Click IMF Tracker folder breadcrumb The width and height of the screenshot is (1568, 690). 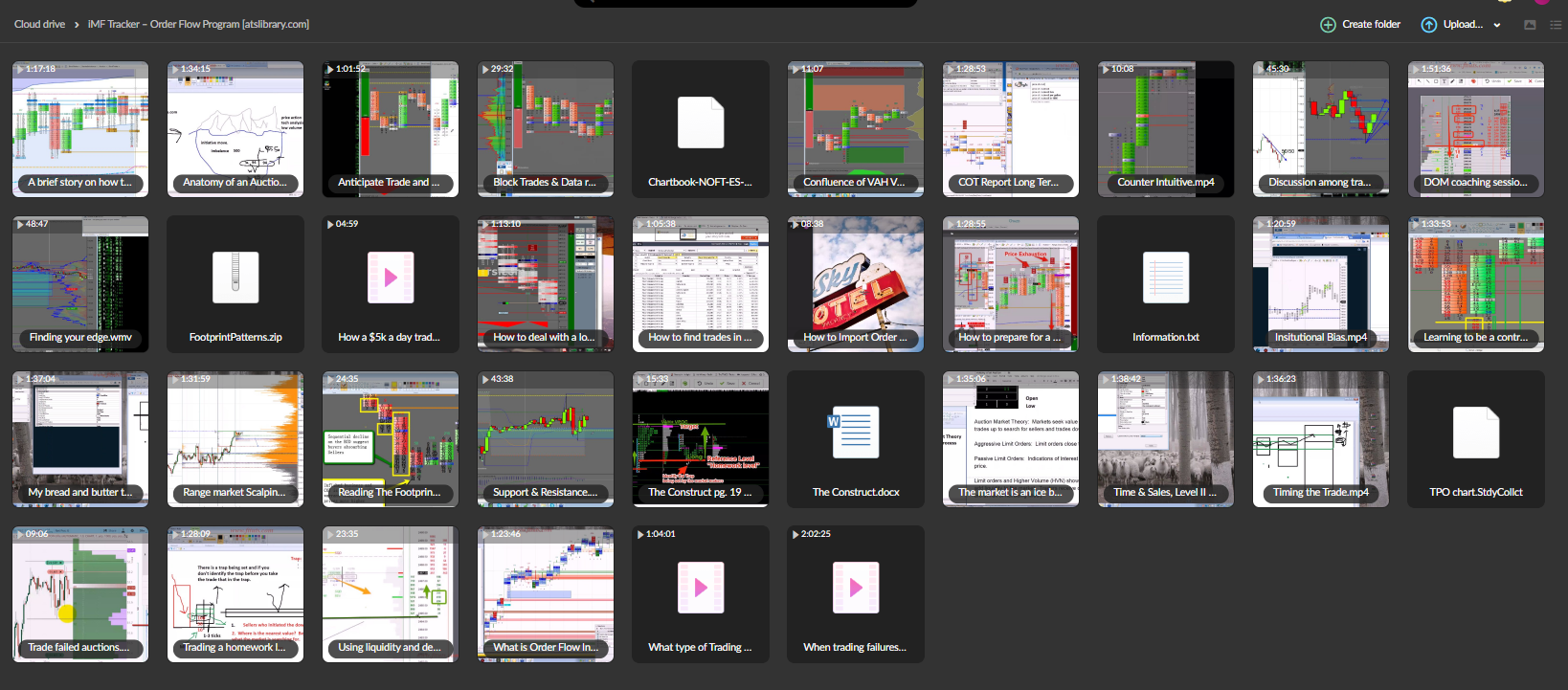tap(198, 24)
